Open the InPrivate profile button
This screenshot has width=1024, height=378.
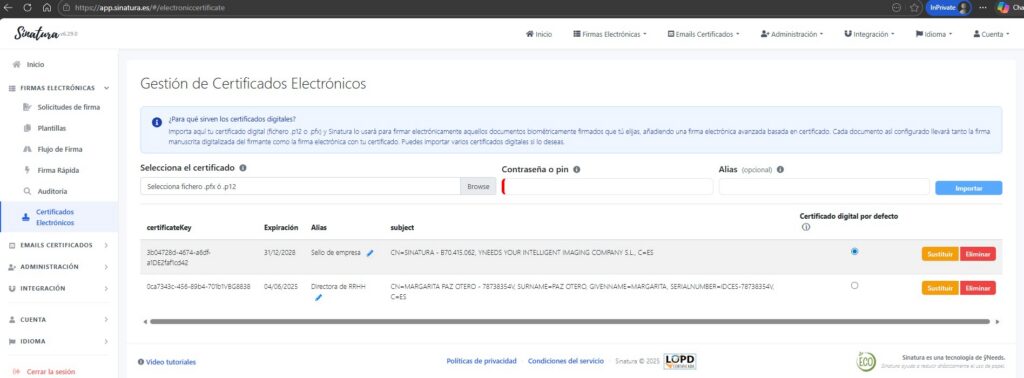[x=948, y=7]
